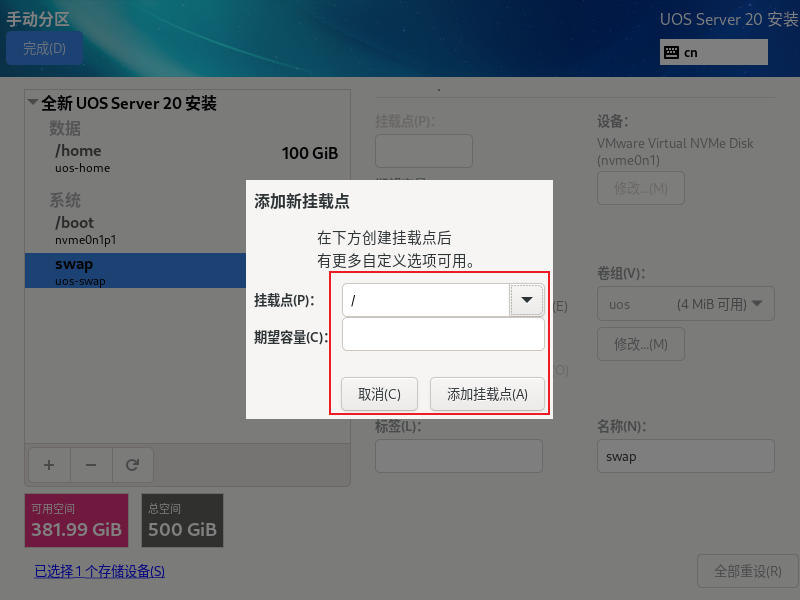Click the mount point text field in dialog
The height and width of the screenshot is (600, 800).
point(426,300)
